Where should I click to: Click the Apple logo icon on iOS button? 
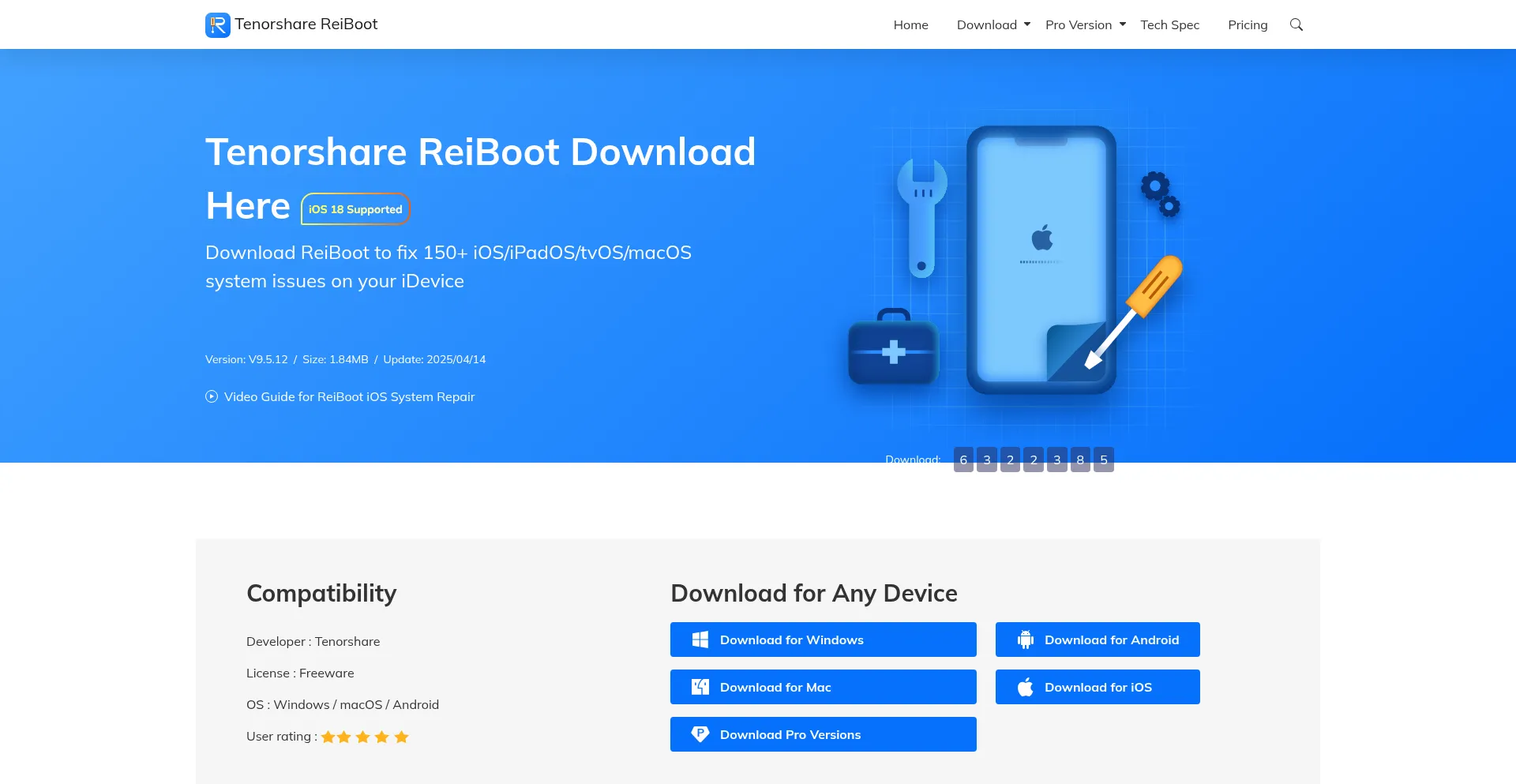point(1026,687)
